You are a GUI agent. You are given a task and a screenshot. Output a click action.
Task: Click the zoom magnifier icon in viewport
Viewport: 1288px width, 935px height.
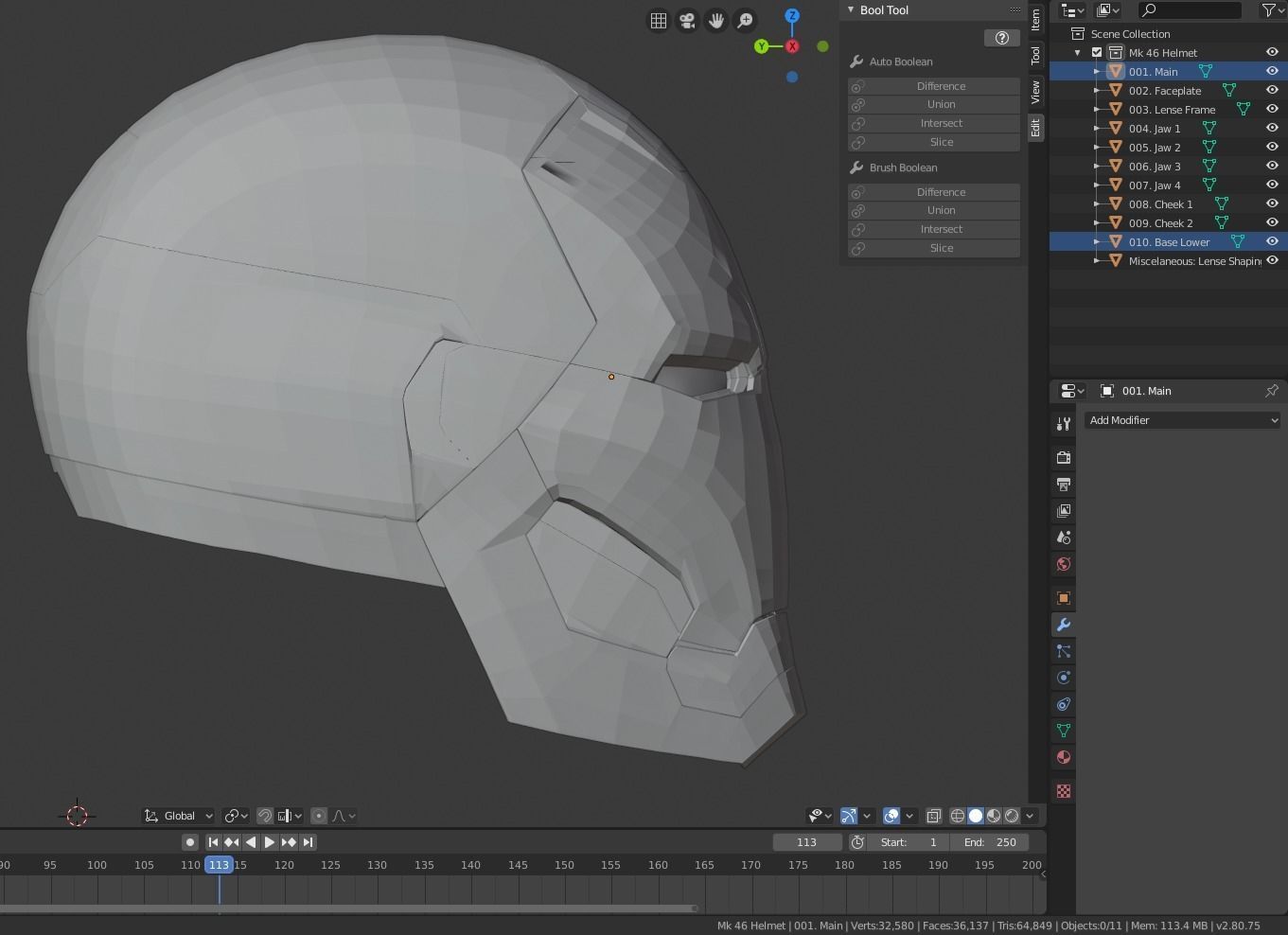(x=746, y=20)
